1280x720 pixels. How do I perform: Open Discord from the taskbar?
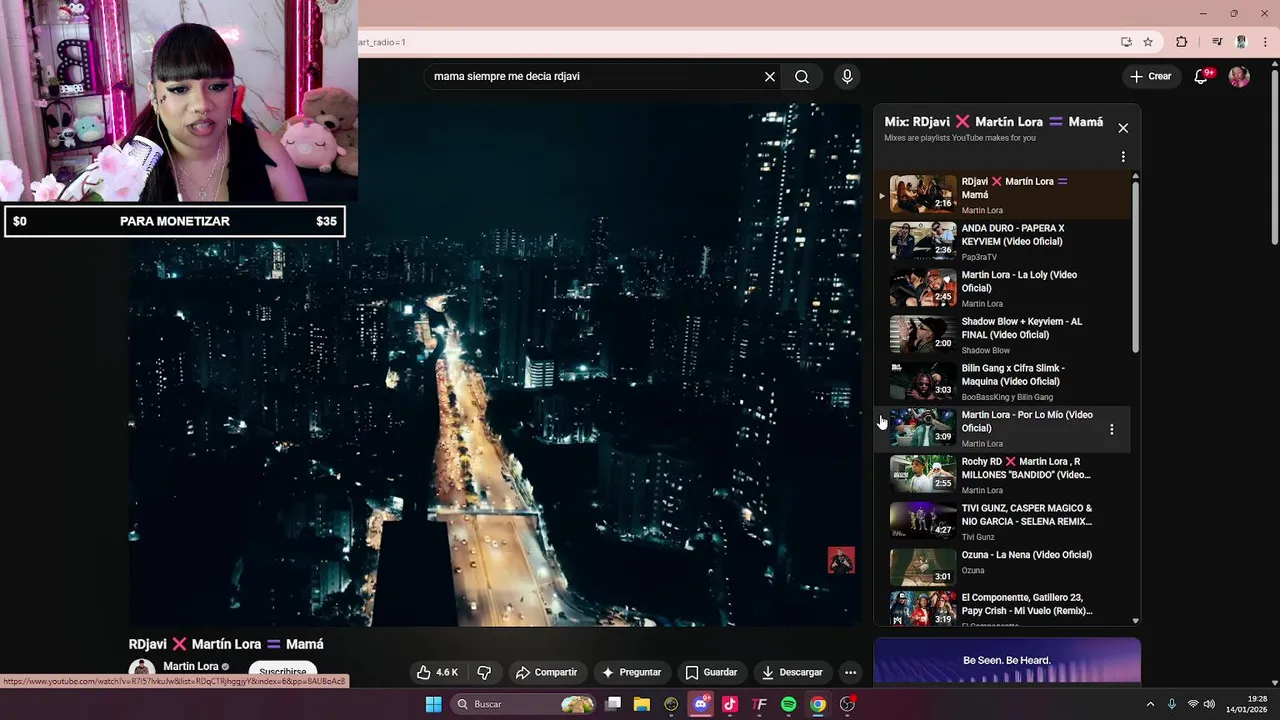tap(701, 704)
